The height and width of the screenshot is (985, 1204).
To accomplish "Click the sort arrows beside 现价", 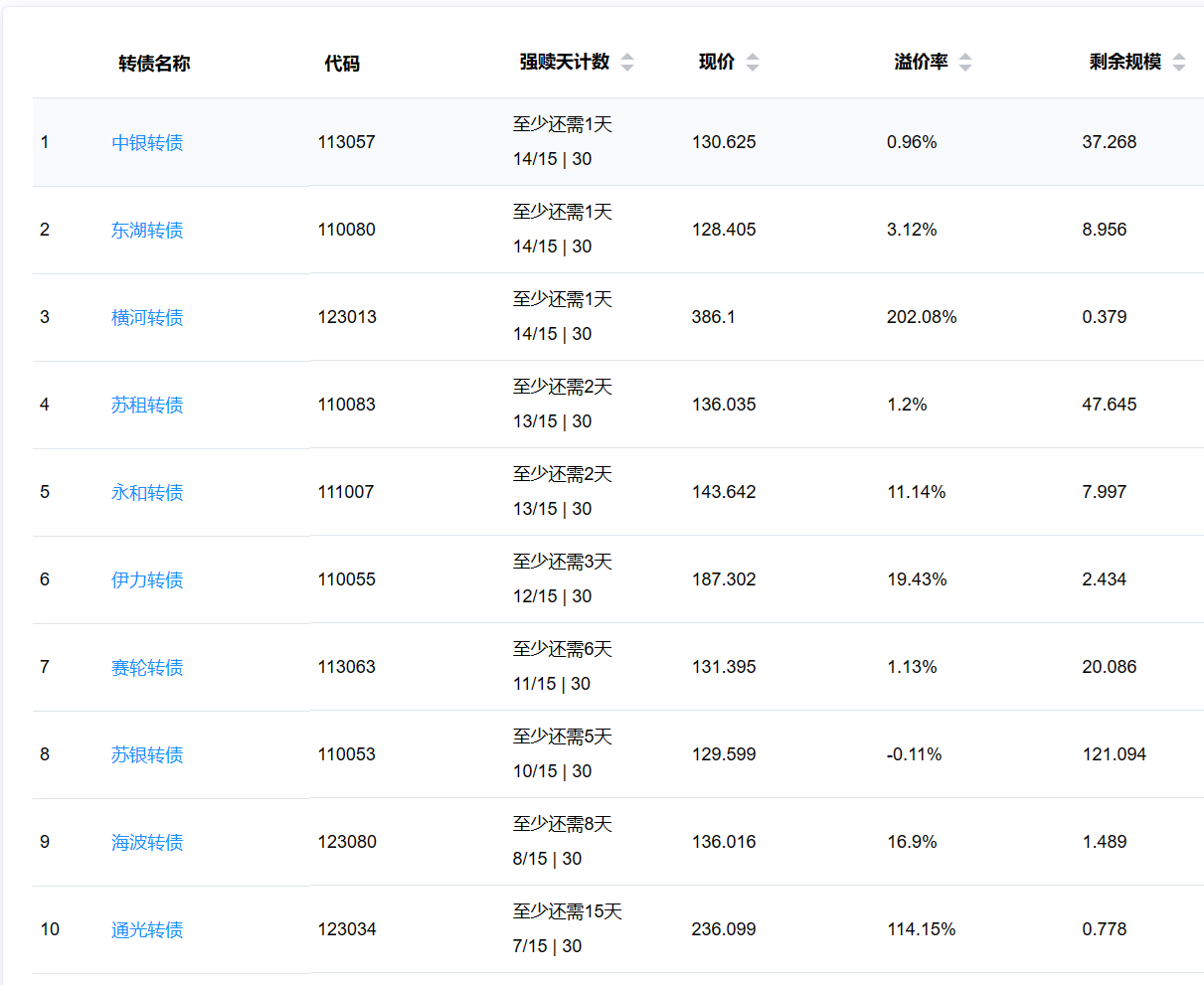I will [x=753, y=63].
